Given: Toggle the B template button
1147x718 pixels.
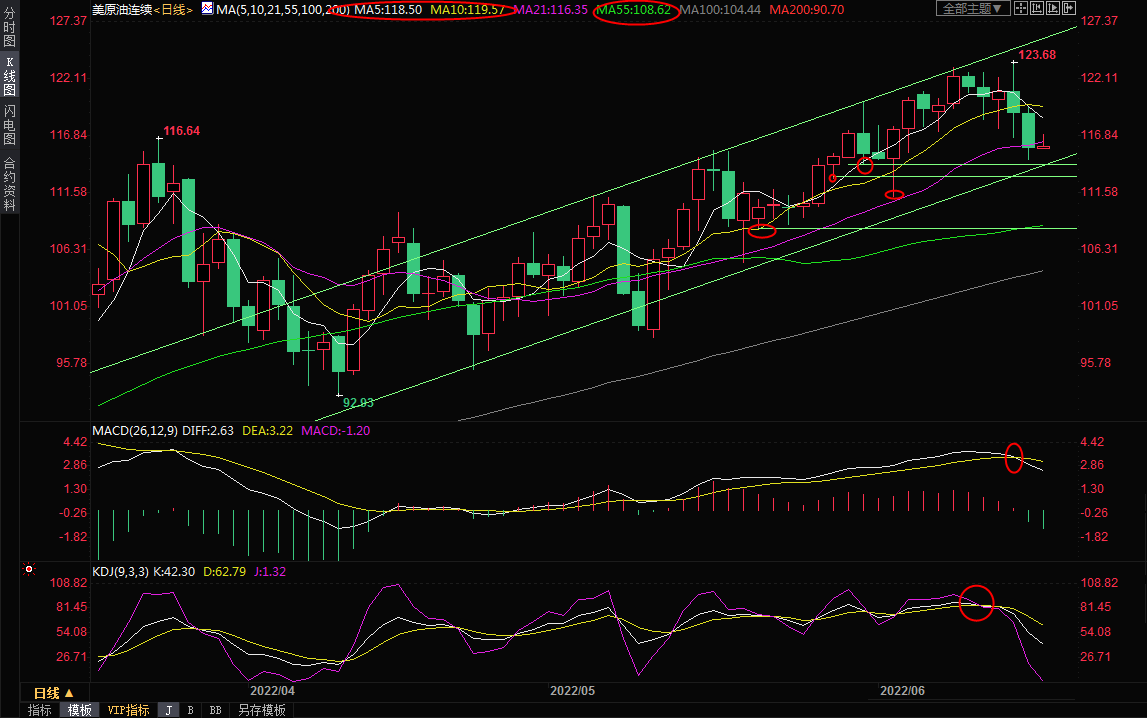Looking at the screenshot, I should pos(190,710).
